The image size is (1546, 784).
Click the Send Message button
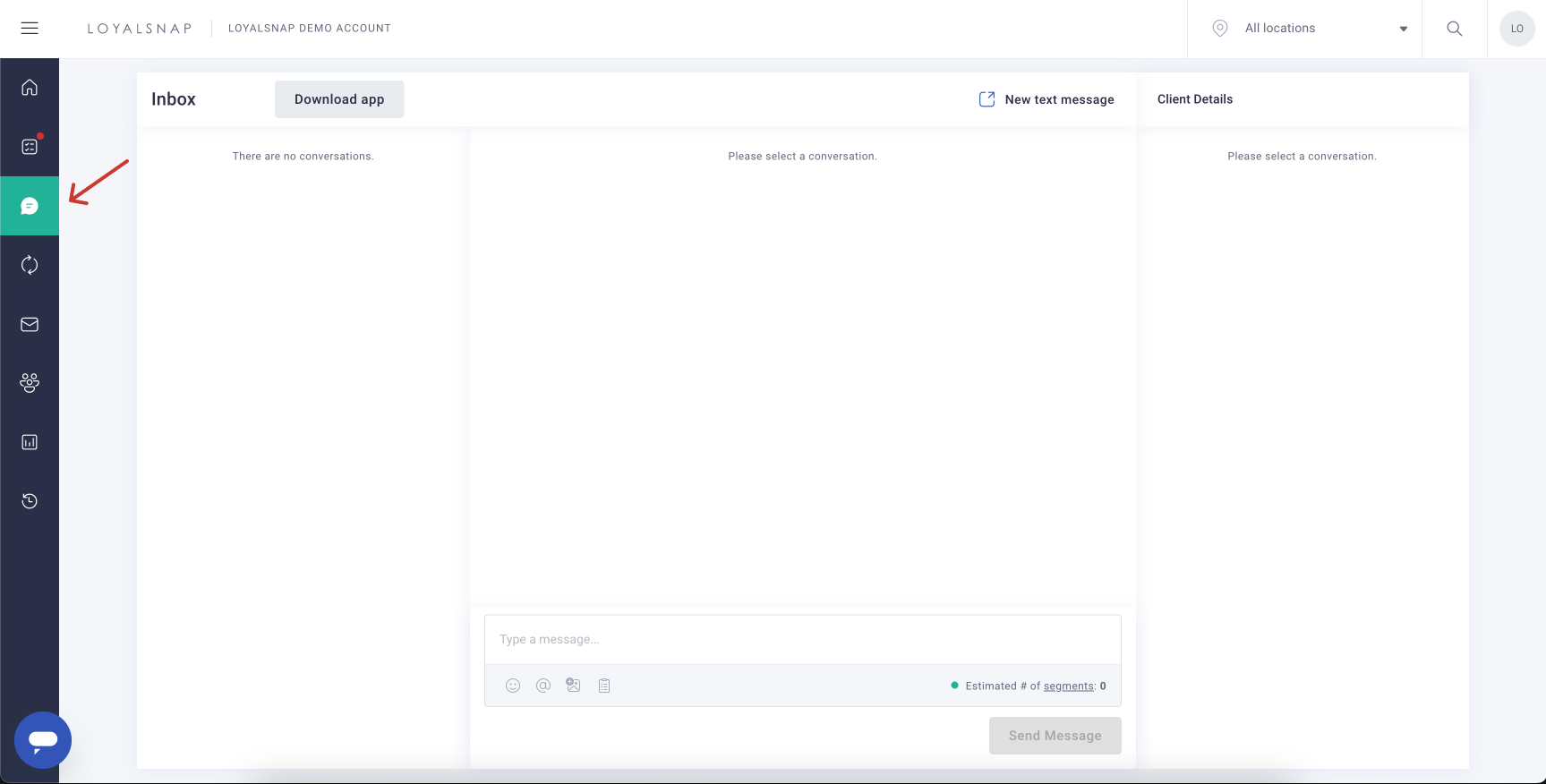pyautogui.click(x=1055, y=736)
